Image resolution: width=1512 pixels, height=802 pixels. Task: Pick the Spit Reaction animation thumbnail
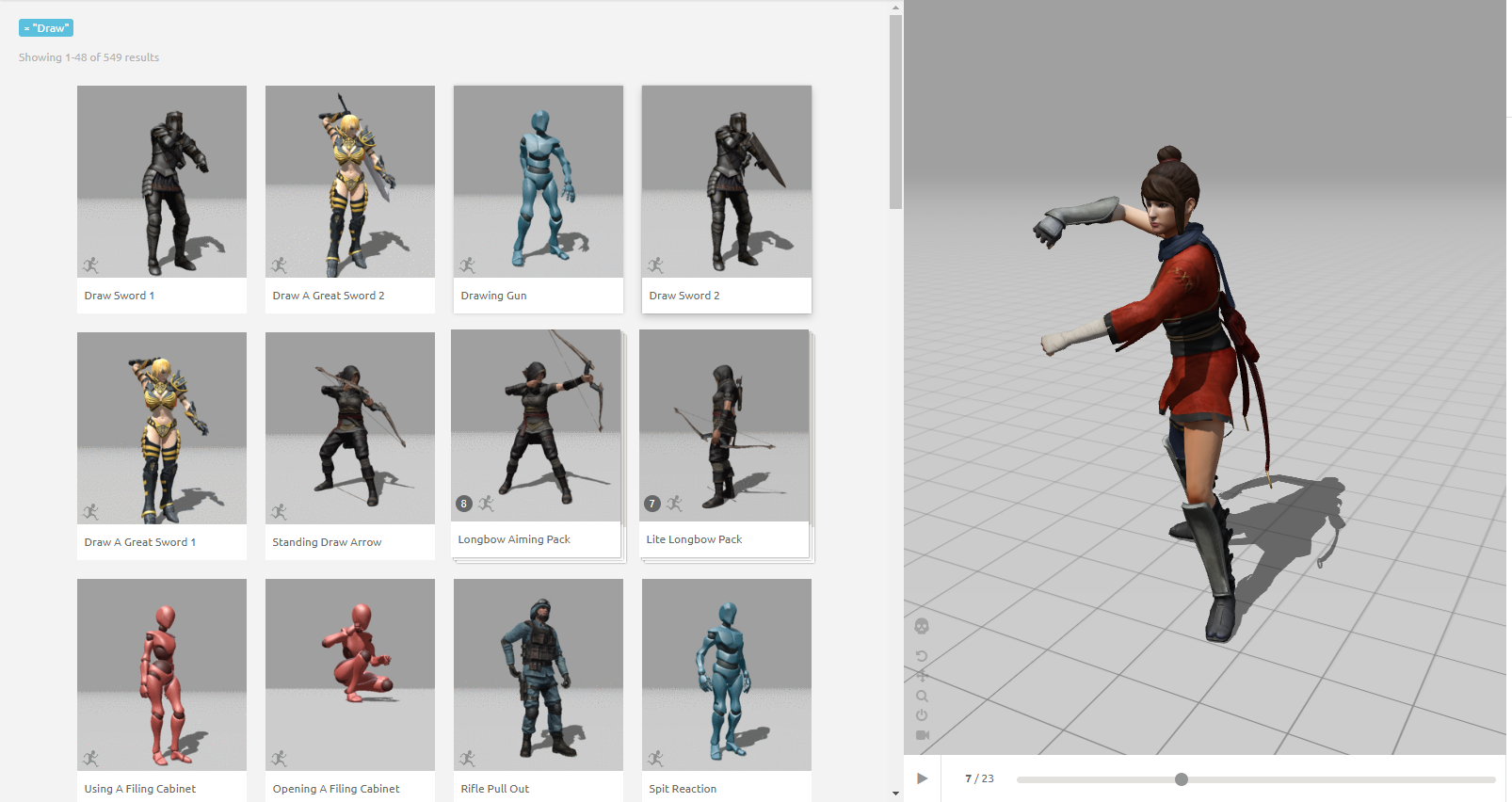click(x=727, y=675)
